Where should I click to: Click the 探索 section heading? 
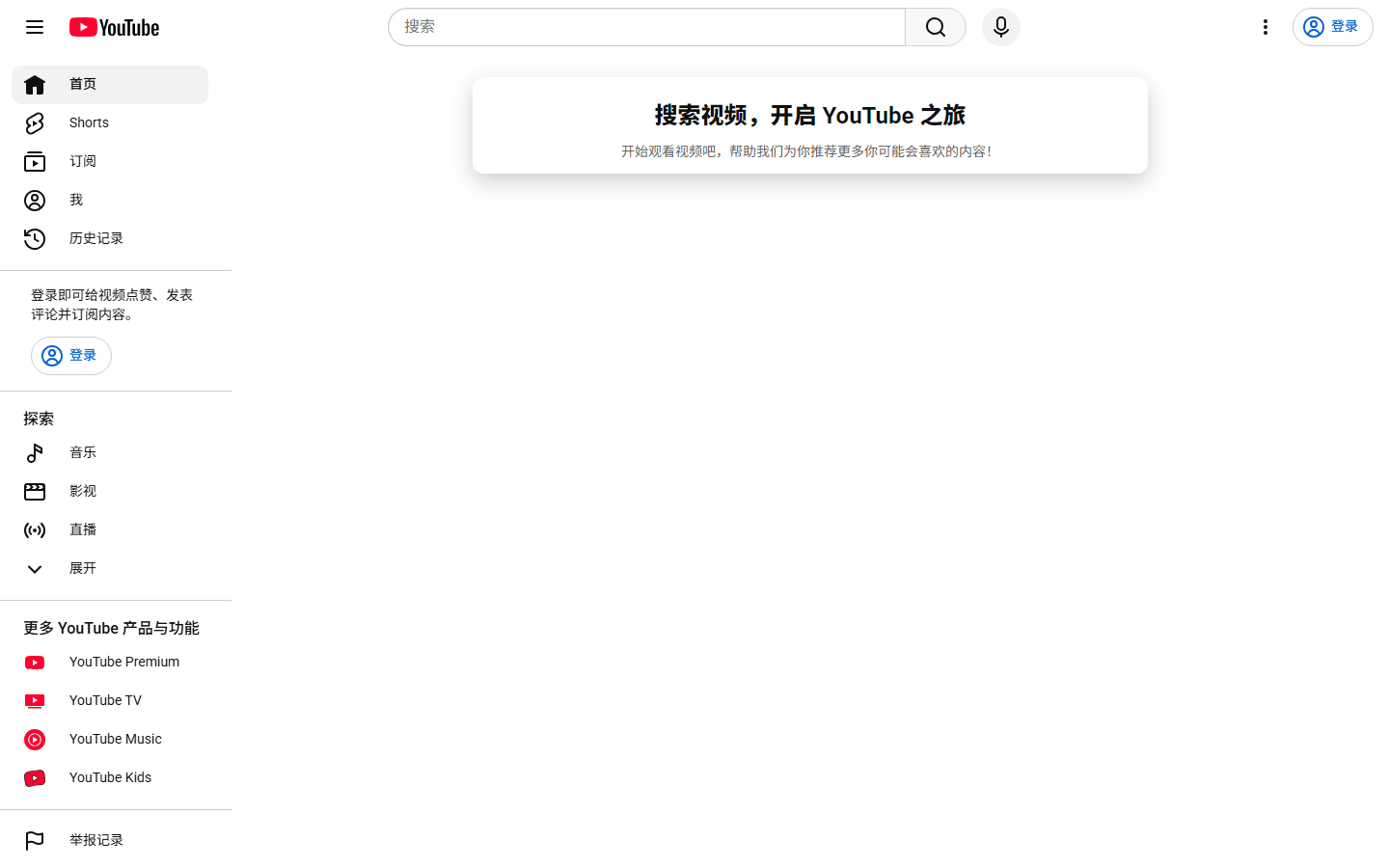[x=39, y=419]
